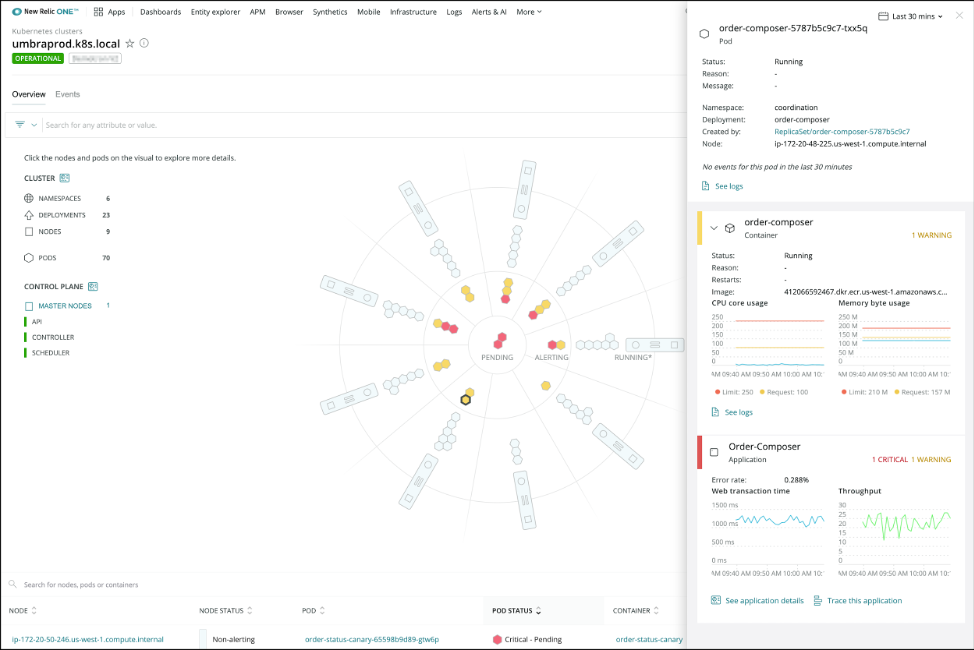
Task: Open Logs from the top navigation
Action: 454,12
